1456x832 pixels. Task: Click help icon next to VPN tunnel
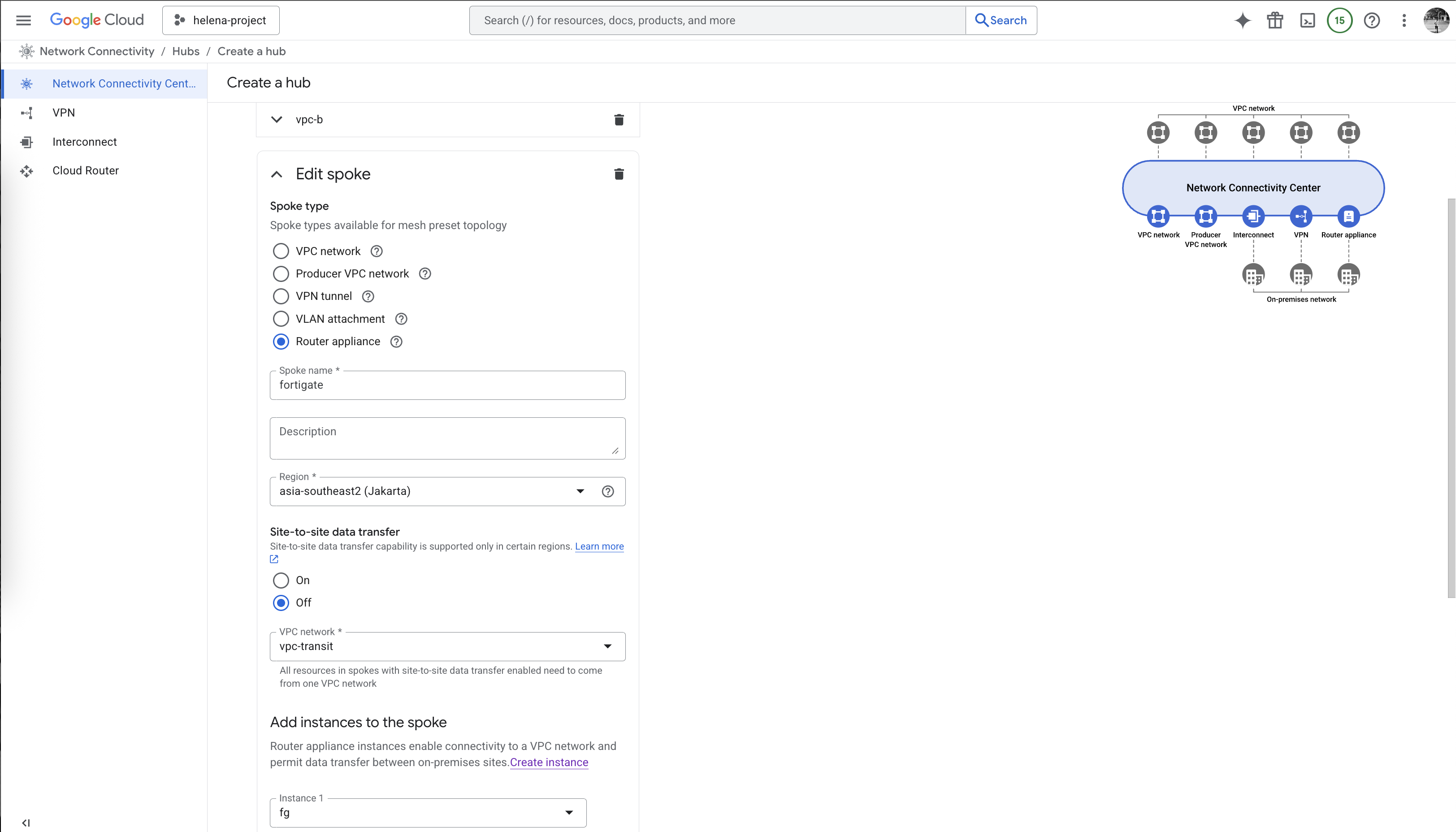368,296
